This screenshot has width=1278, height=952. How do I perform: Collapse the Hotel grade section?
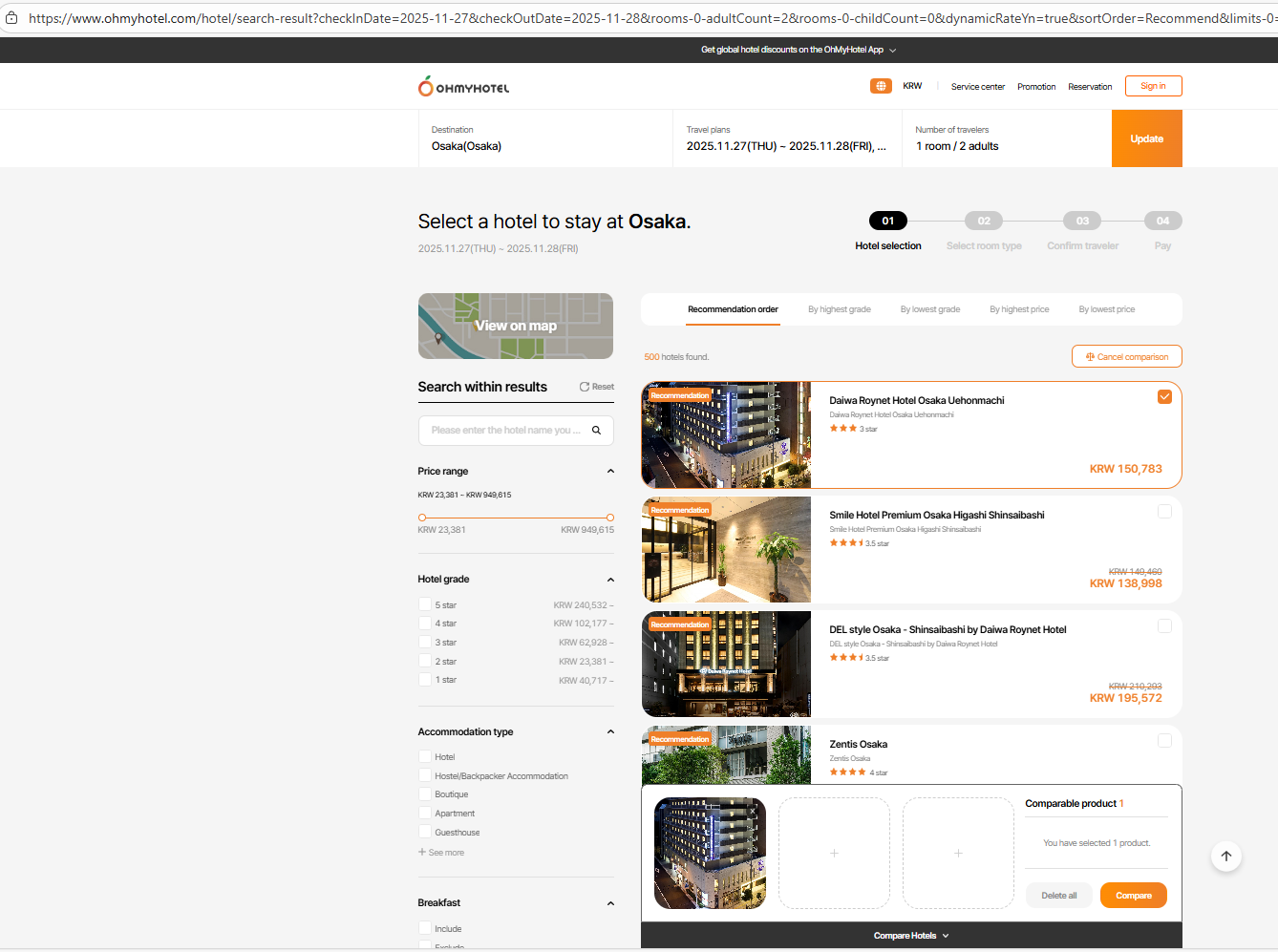610,580
